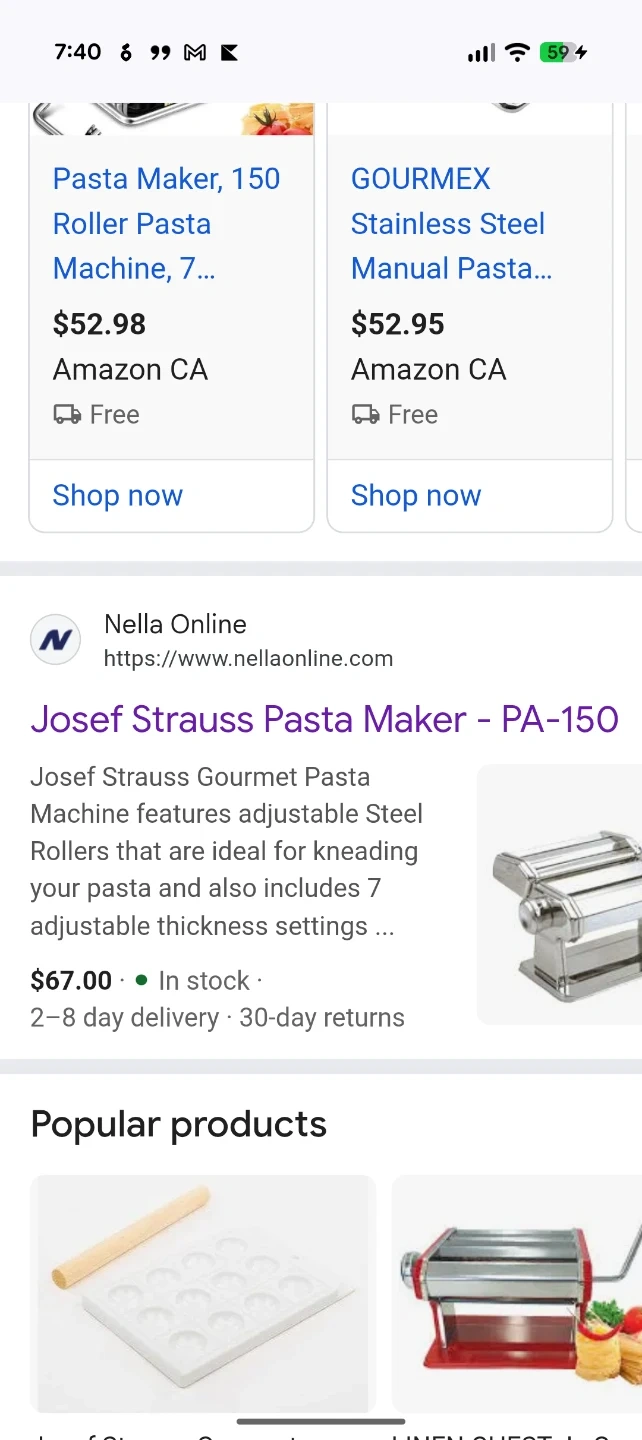Tap Shop now under the $52.98 product
Screen dimensions: 642x1440
(118, 495)
